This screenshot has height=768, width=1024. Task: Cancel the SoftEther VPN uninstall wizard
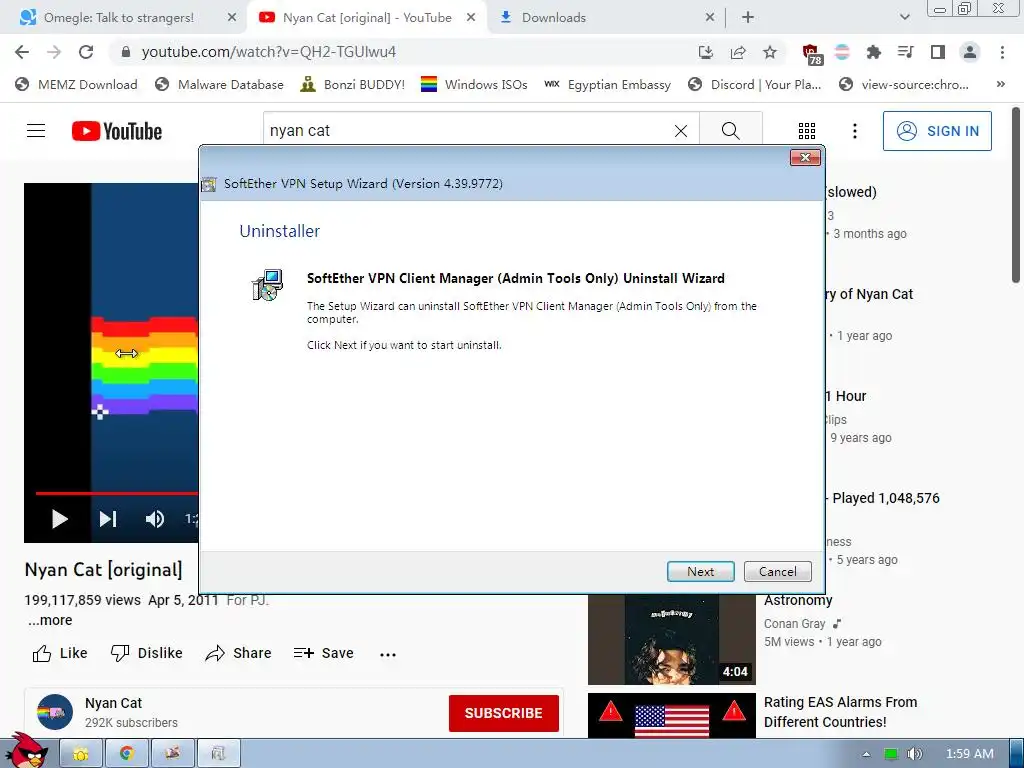(x=777, y=571)
